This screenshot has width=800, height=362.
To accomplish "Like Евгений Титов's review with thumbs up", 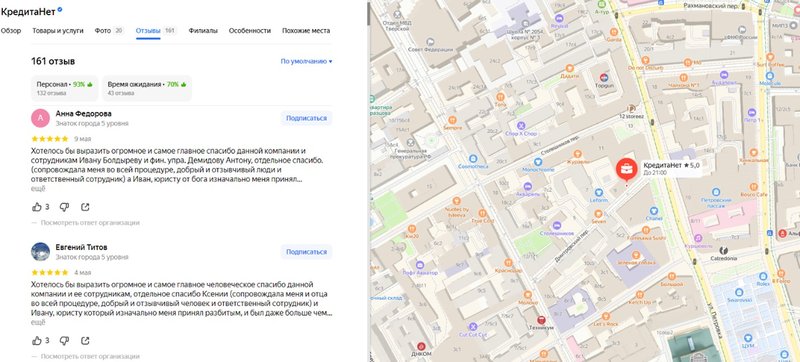I will click(x=37, y=340).
